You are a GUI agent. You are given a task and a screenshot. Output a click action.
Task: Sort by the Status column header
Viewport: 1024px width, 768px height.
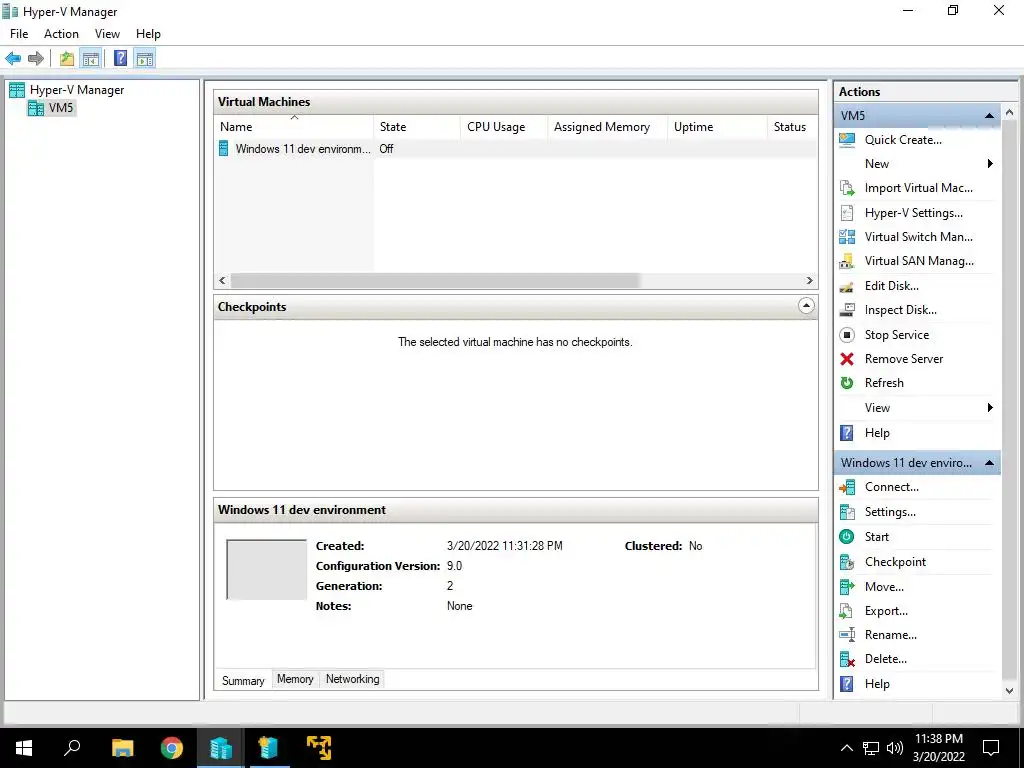792,127
